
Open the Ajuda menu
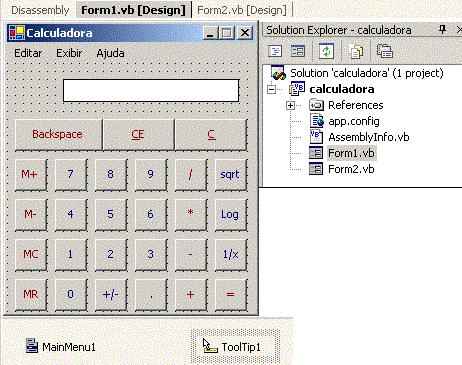[110, 53]
